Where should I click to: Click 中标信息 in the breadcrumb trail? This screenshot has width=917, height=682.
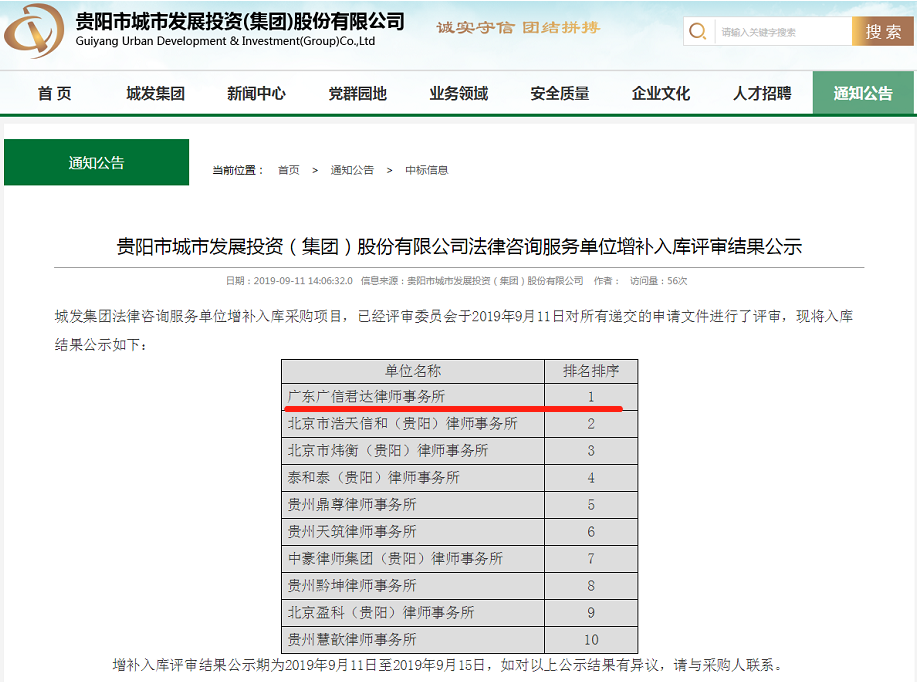tap(426, 170)
